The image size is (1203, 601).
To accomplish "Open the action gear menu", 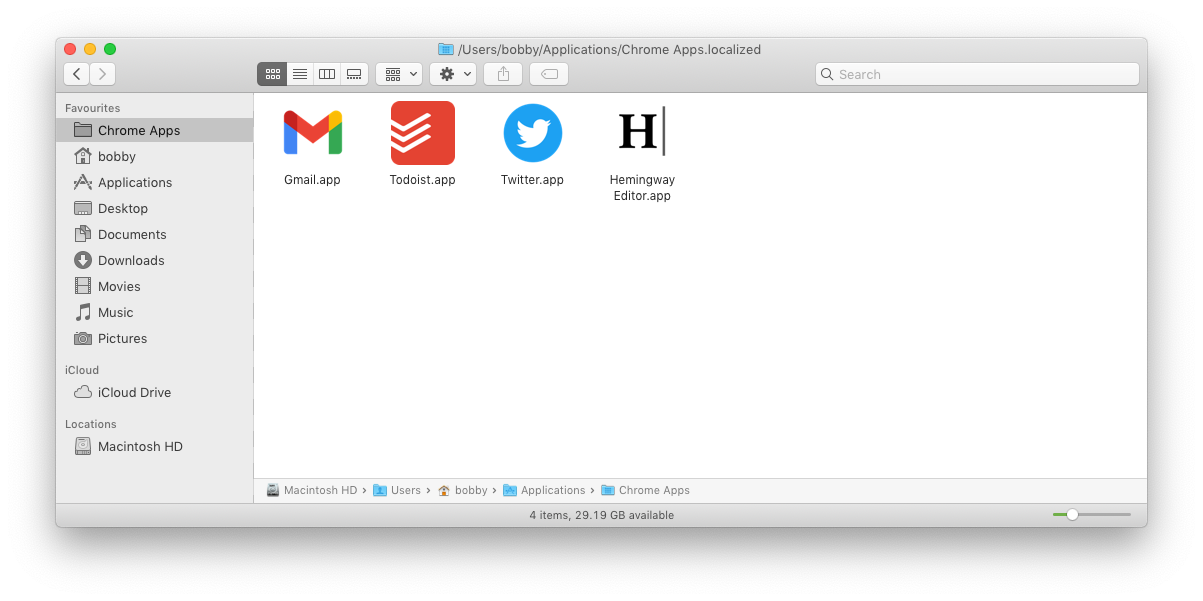I will 452,73.
